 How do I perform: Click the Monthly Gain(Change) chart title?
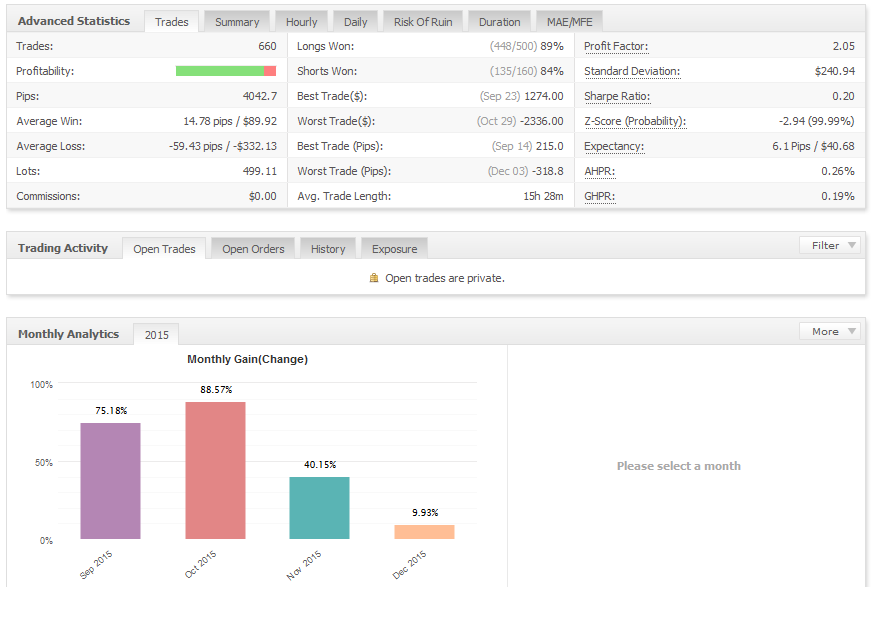point(247,359)
